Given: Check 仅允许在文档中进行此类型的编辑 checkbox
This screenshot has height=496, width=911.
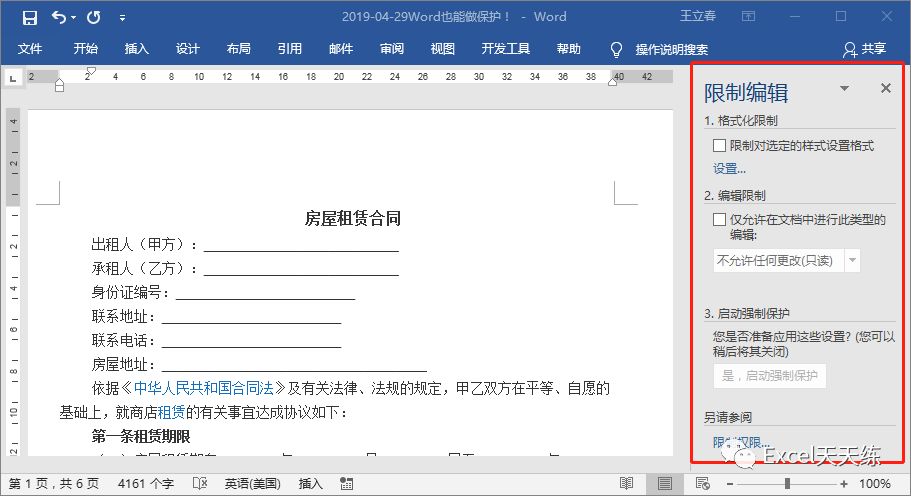Looking at the screenshot, I should point(719,219).
